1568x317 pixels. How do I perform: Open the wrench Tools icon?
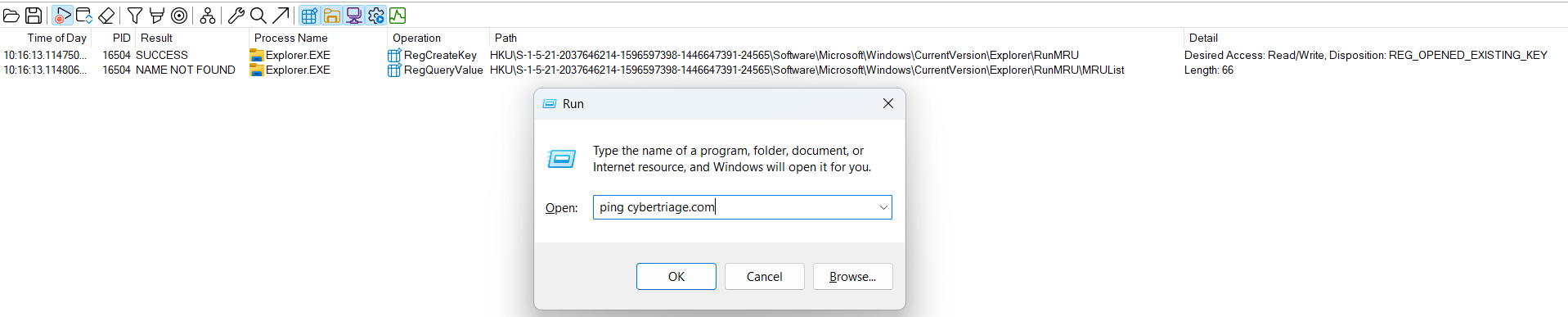236,16
